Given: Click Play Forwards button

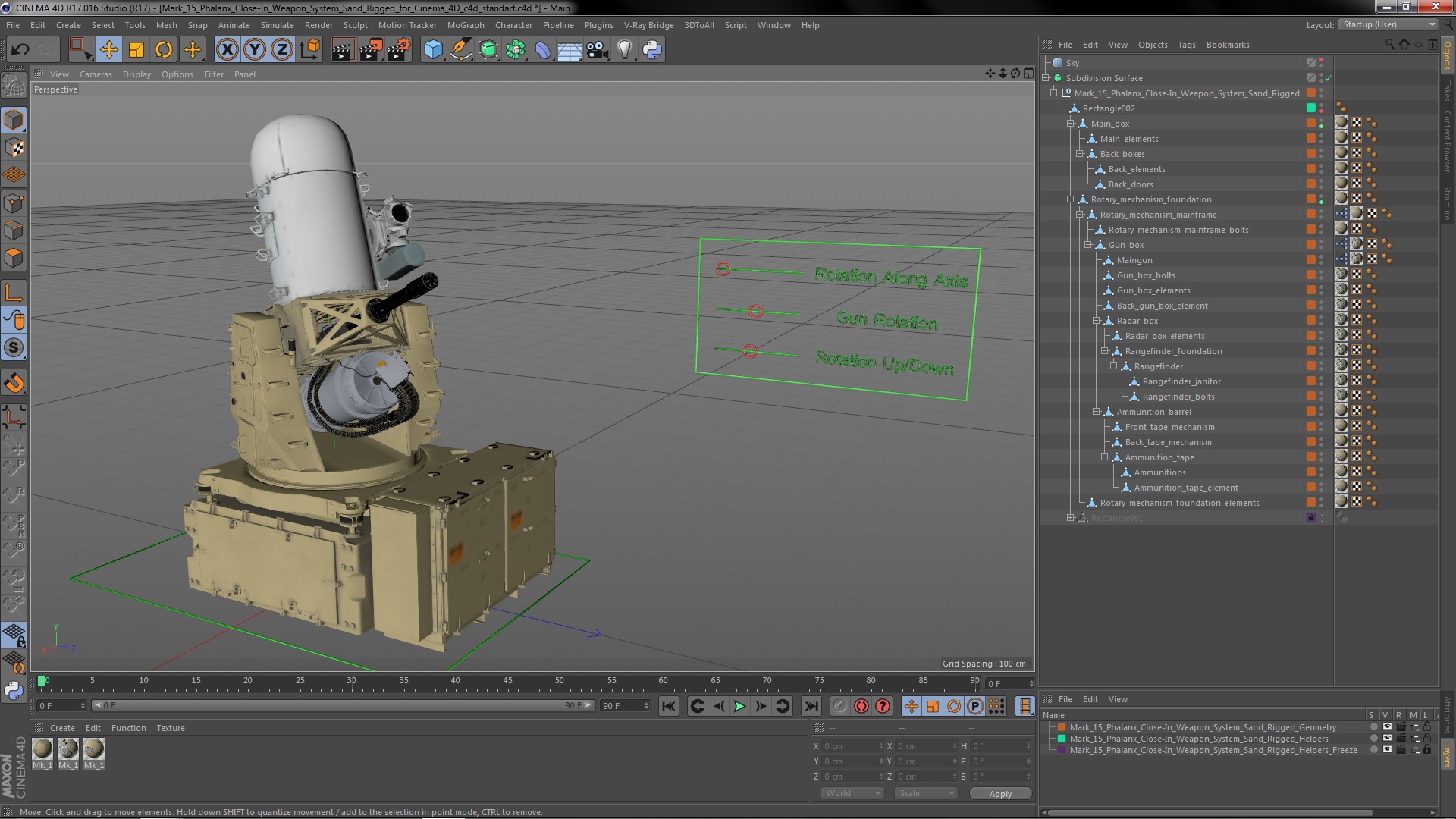Looking at the screenshot, I should click(739, 707).
